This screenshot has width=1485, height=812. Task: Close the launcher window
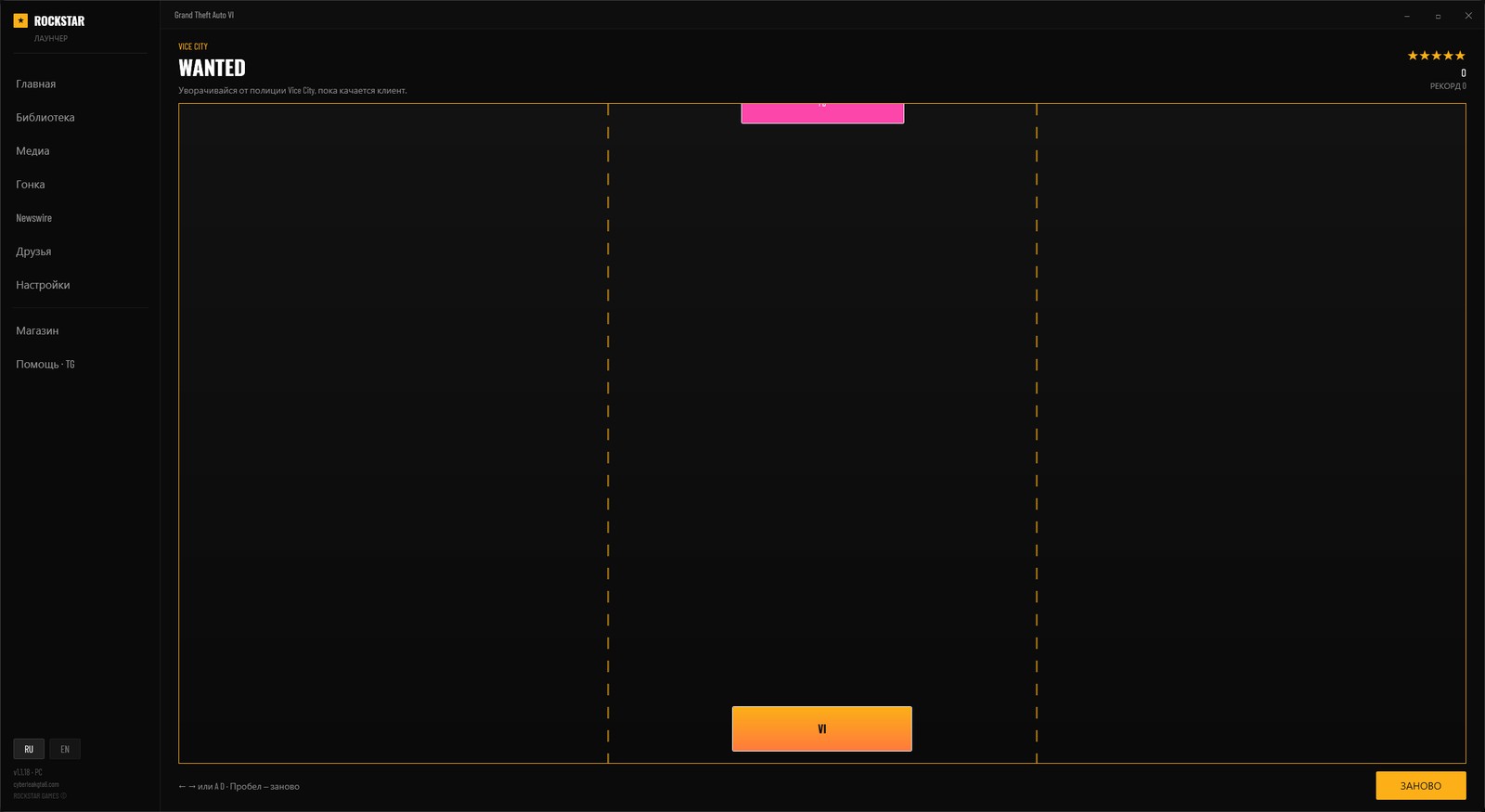1468,16
